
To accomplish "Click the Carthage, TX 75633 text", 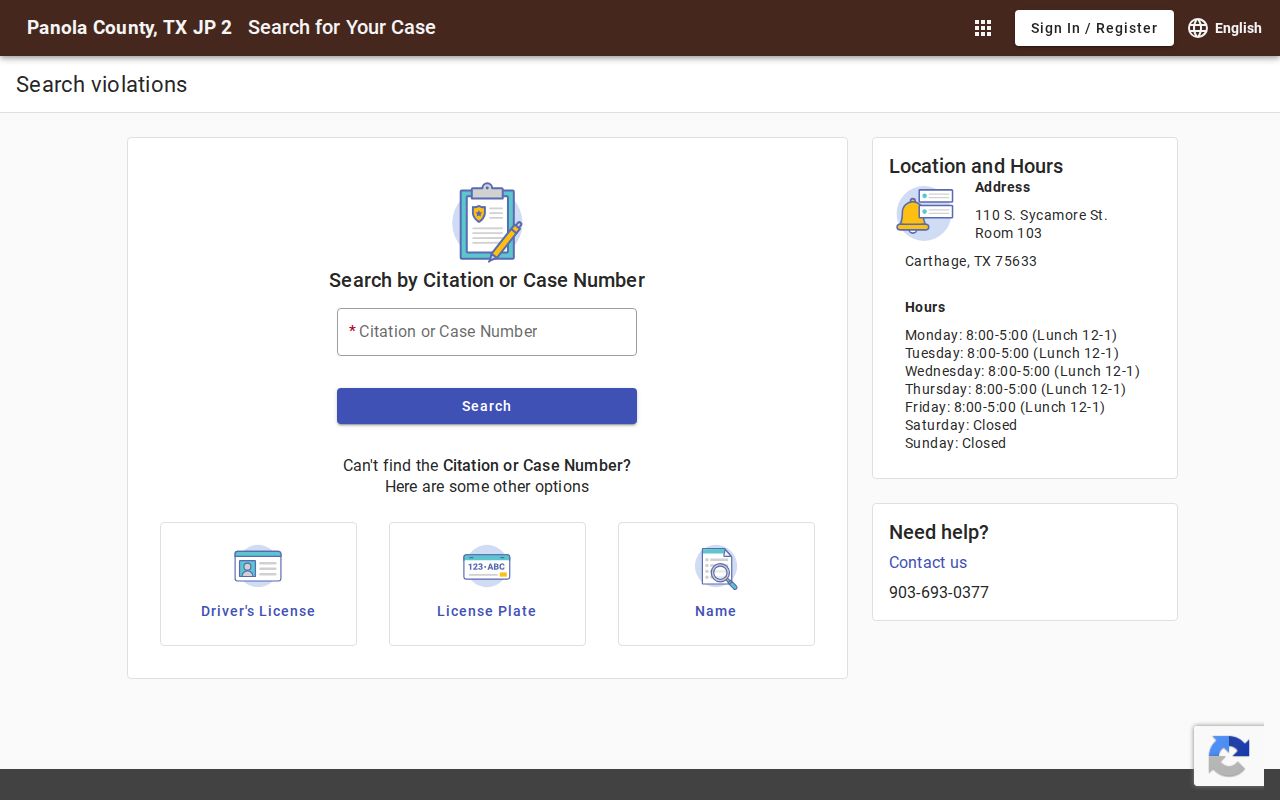I will (x=971, y=261).
